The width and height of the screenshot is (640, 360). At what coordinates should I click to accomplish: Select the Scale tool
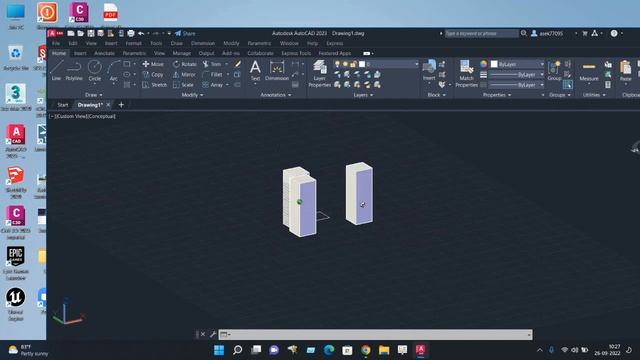pyautogui.click(x=183, y=85)
